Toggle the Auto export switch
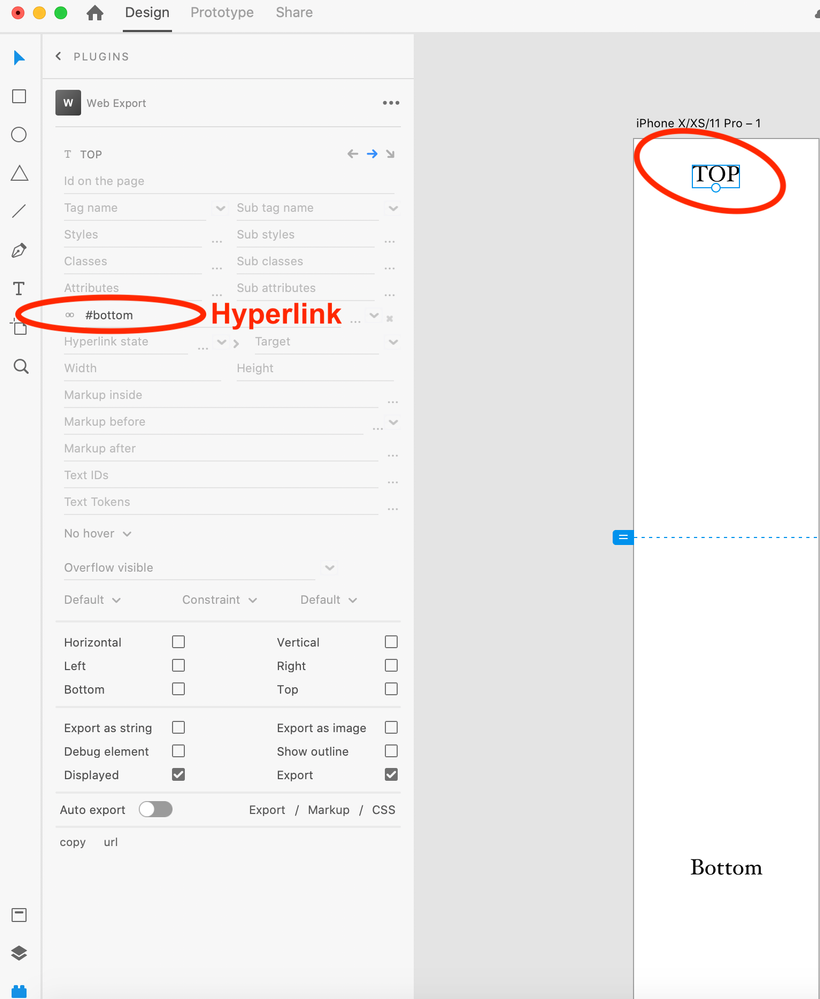This screenshot has width=820, height=999. tap(155, 810)
